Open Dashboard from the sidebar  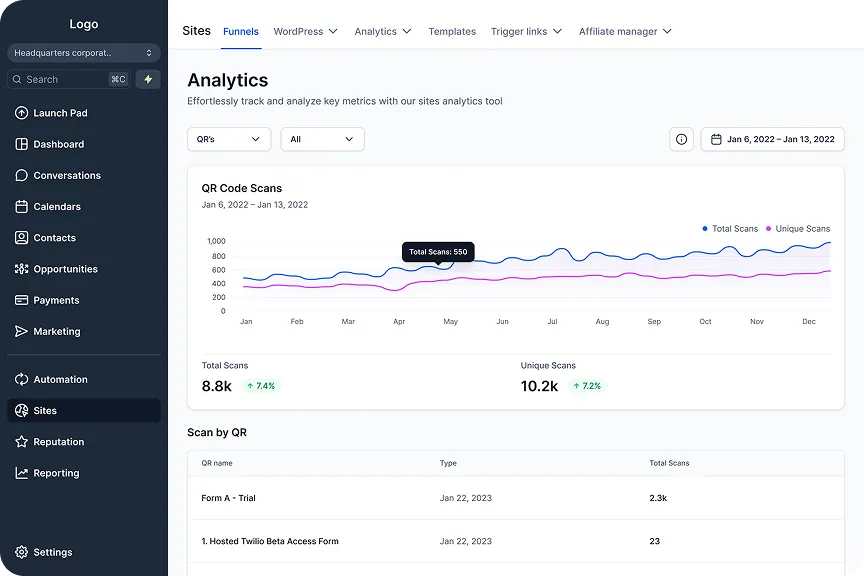84,144
